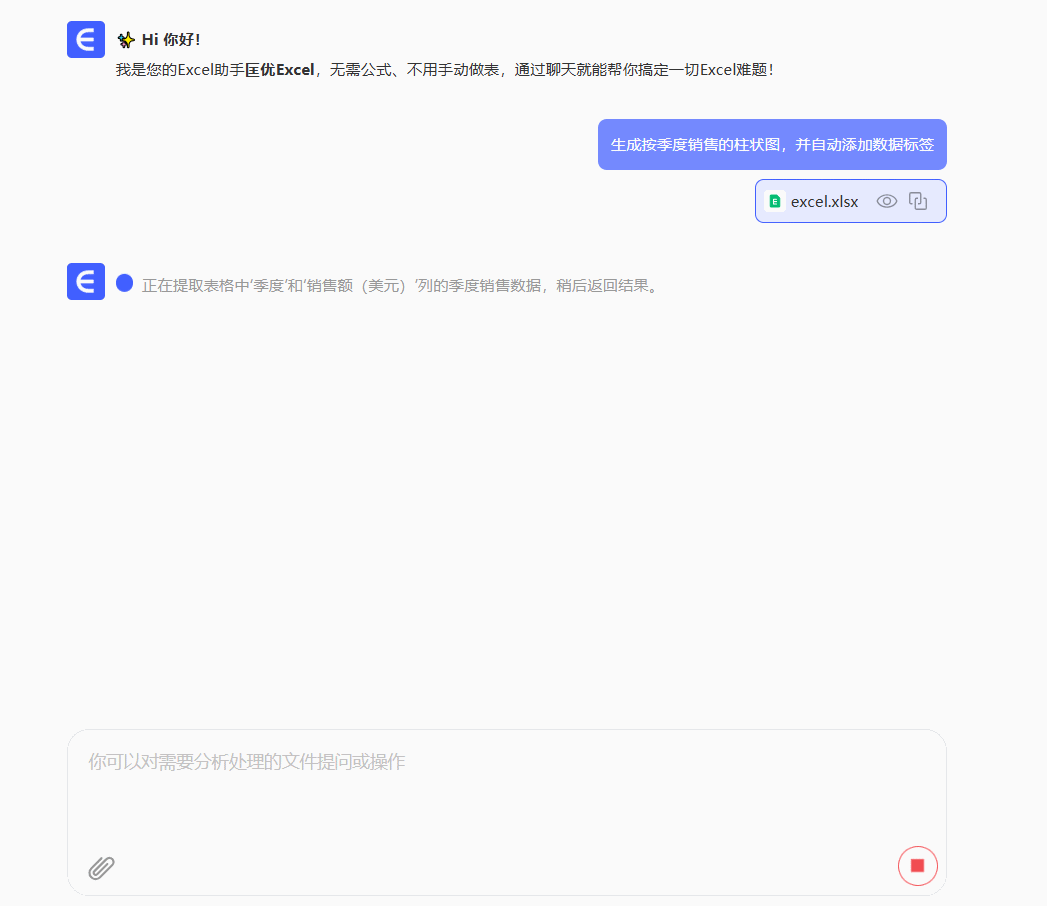
Task: Copy the excel.xlsx attachment using copy icon
Action: point(918,201)
